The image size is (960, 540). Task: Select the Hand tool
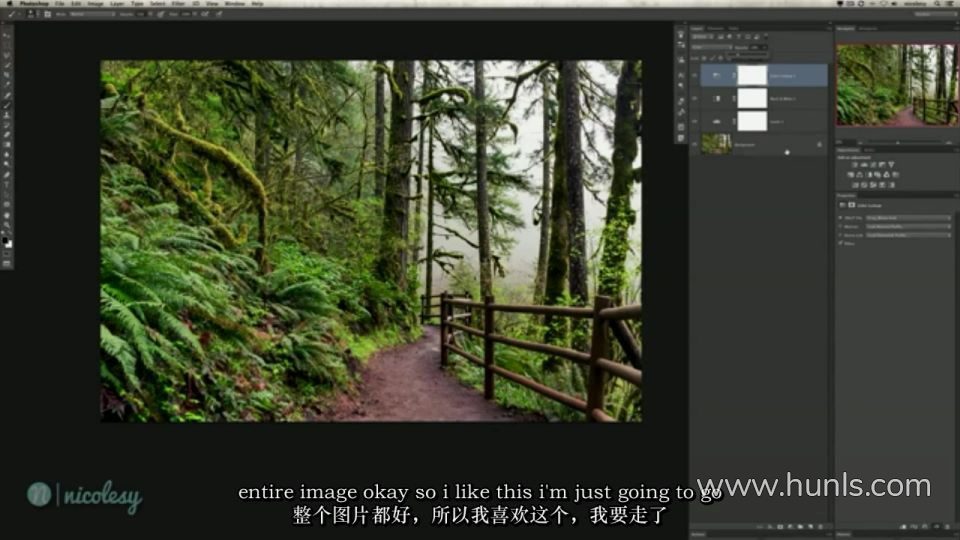point(7,215)
